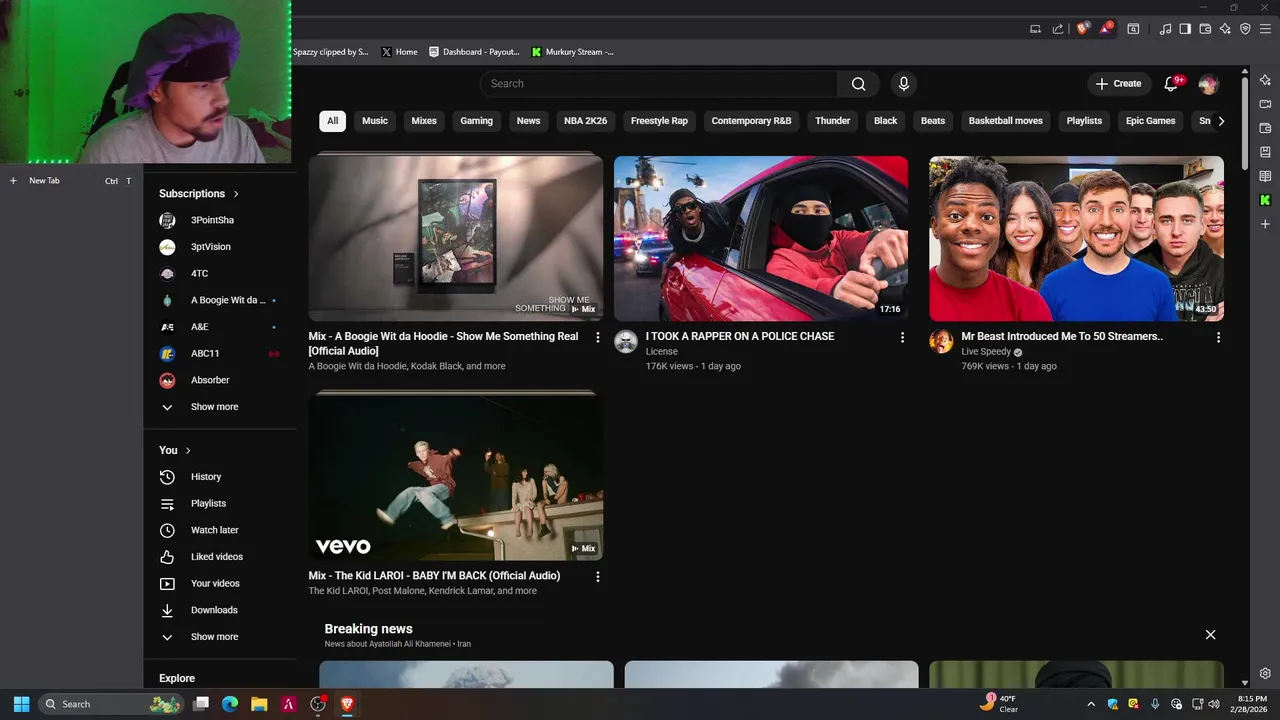Click the Brave VPN shield icon
This screenshot has height=720, width=1280.
click(x=1245, y=29)
